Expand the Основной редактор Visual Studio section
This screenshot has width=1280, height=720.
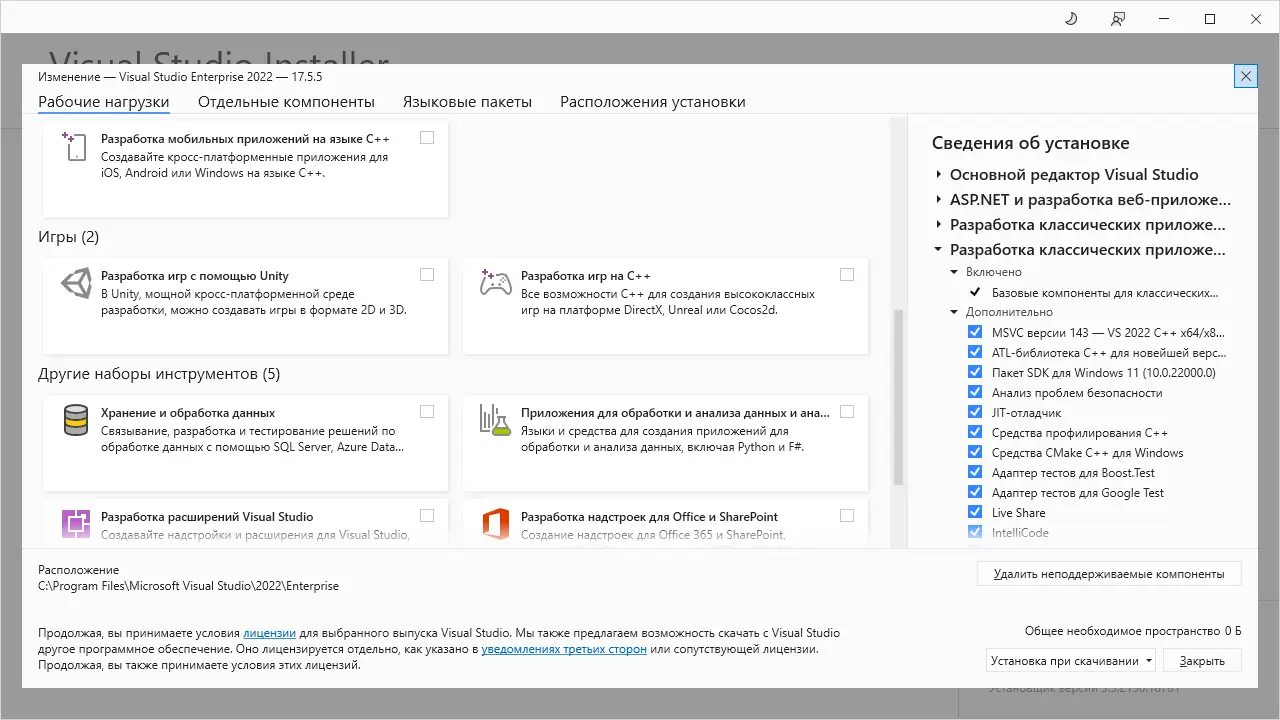click(x=939, y=174)
